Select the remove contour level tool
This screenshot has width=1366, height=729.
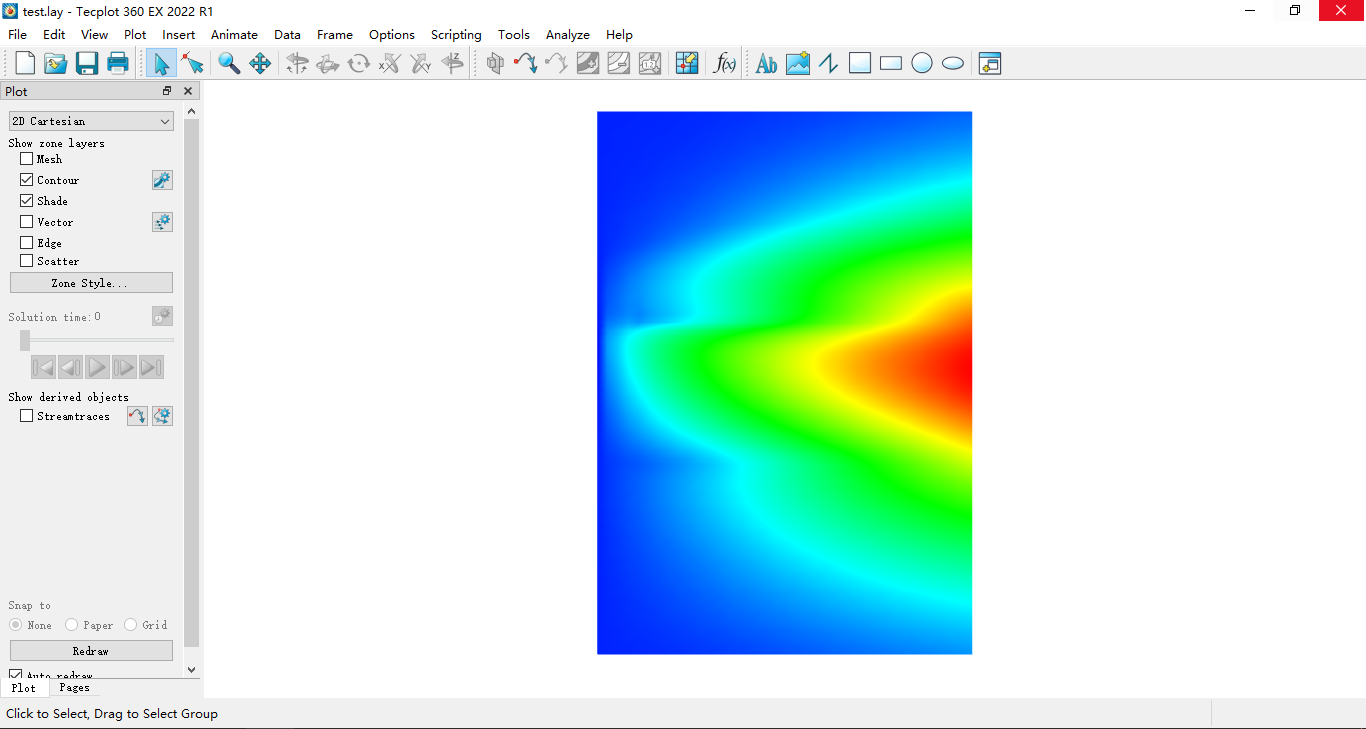point(619,63)
